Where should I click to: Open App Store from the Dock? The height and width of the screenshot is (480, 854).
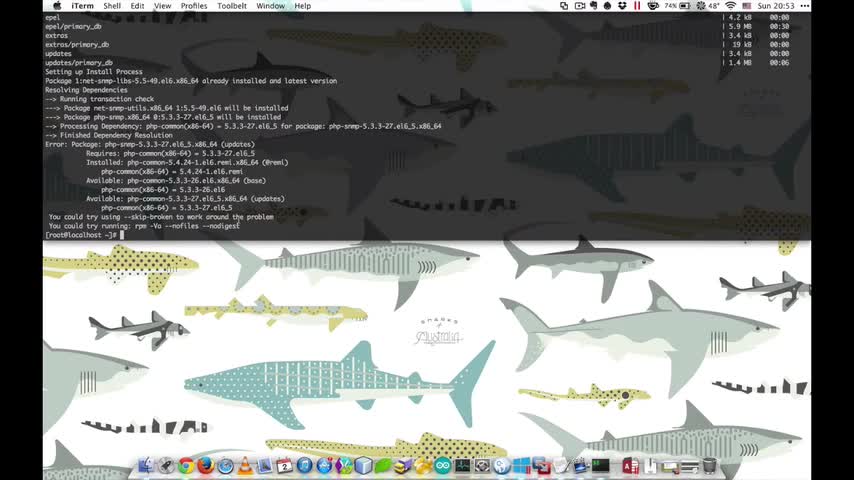(x=324, y=466)
